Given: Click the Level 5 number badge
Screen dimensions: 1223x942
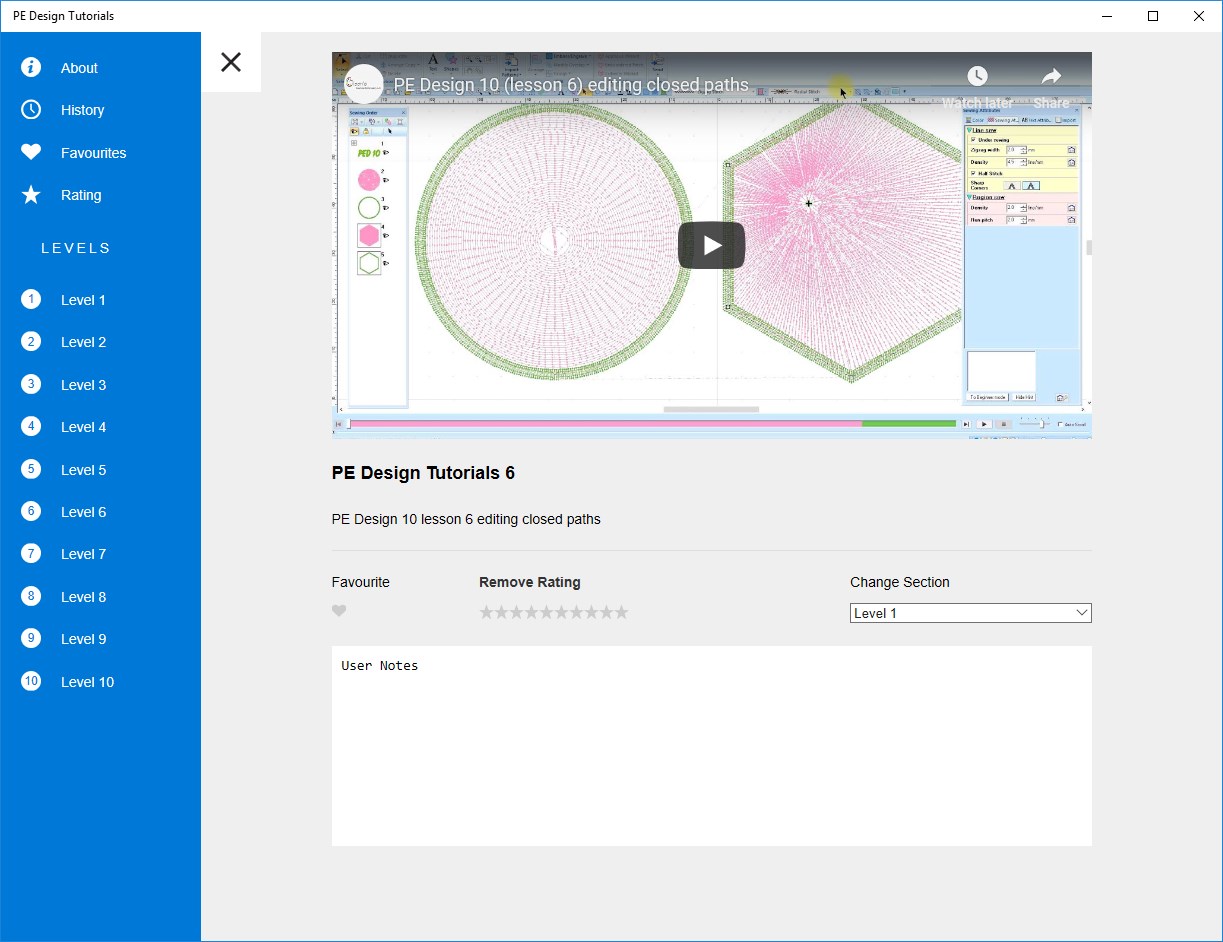Looking at the screenshot, I should click(x=31, y=470).
